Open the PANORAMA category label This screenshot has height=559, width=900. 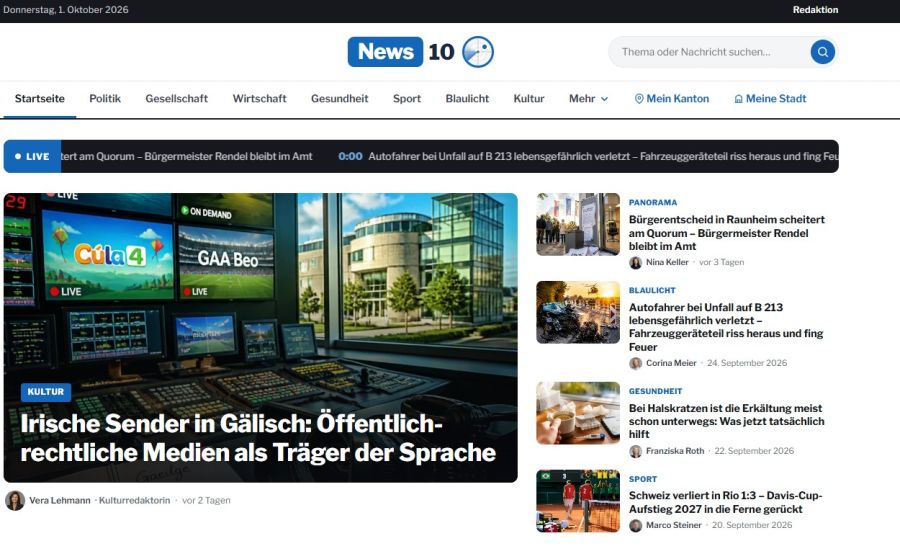click(653, 203)
